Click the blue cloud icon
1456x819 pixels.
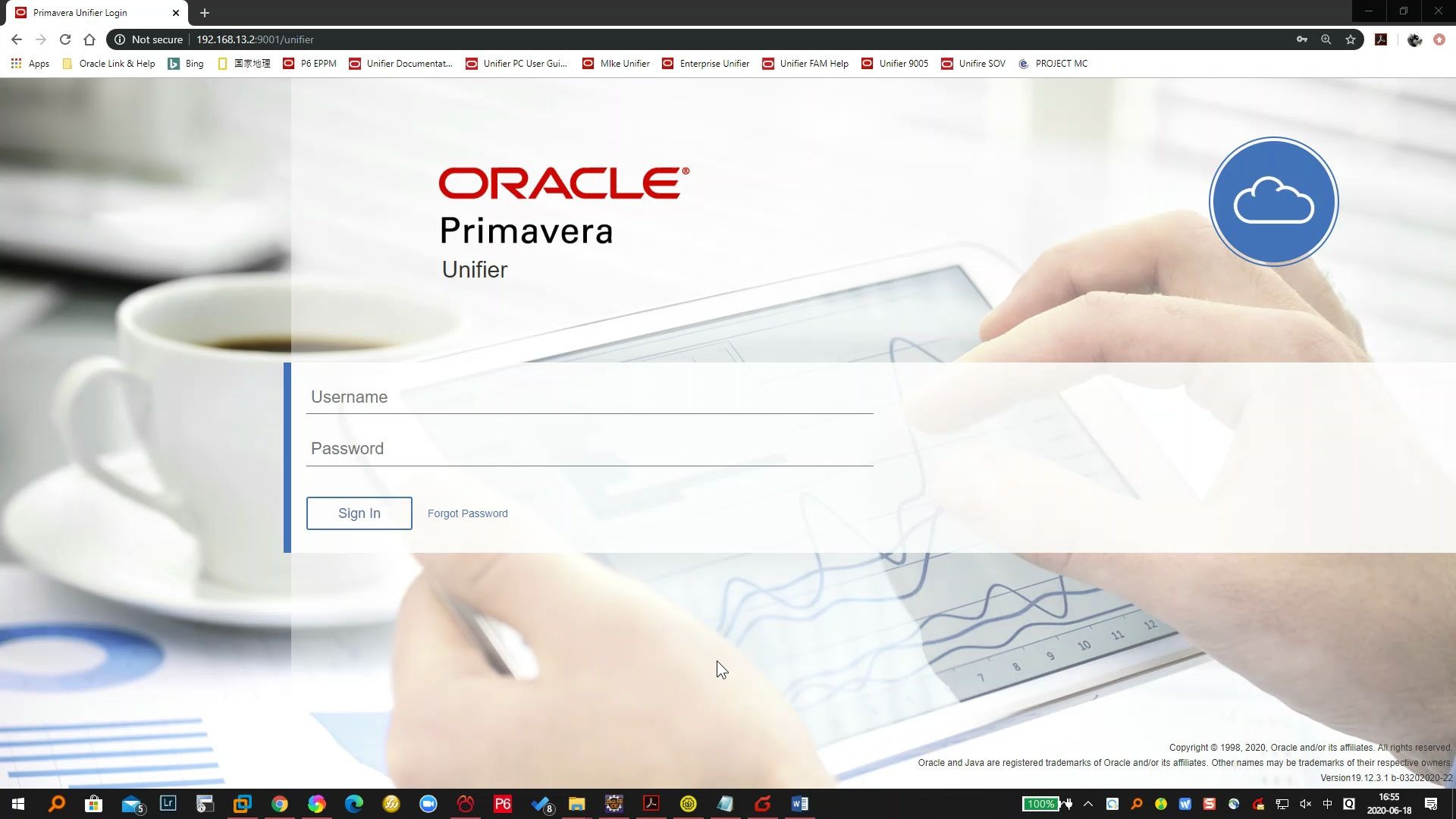(x=1273, y=202)
